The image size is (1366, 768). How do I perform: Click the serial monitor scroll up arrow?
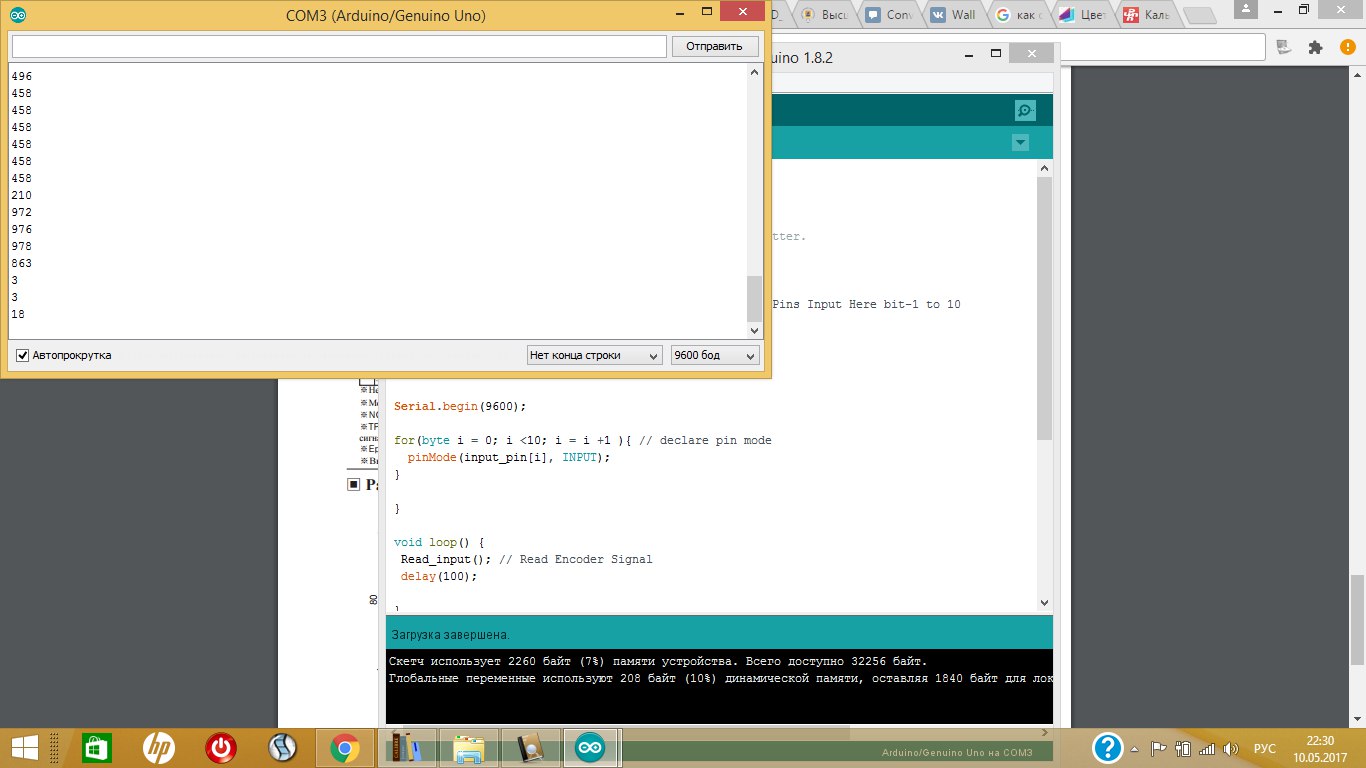[x=755, y=72]
